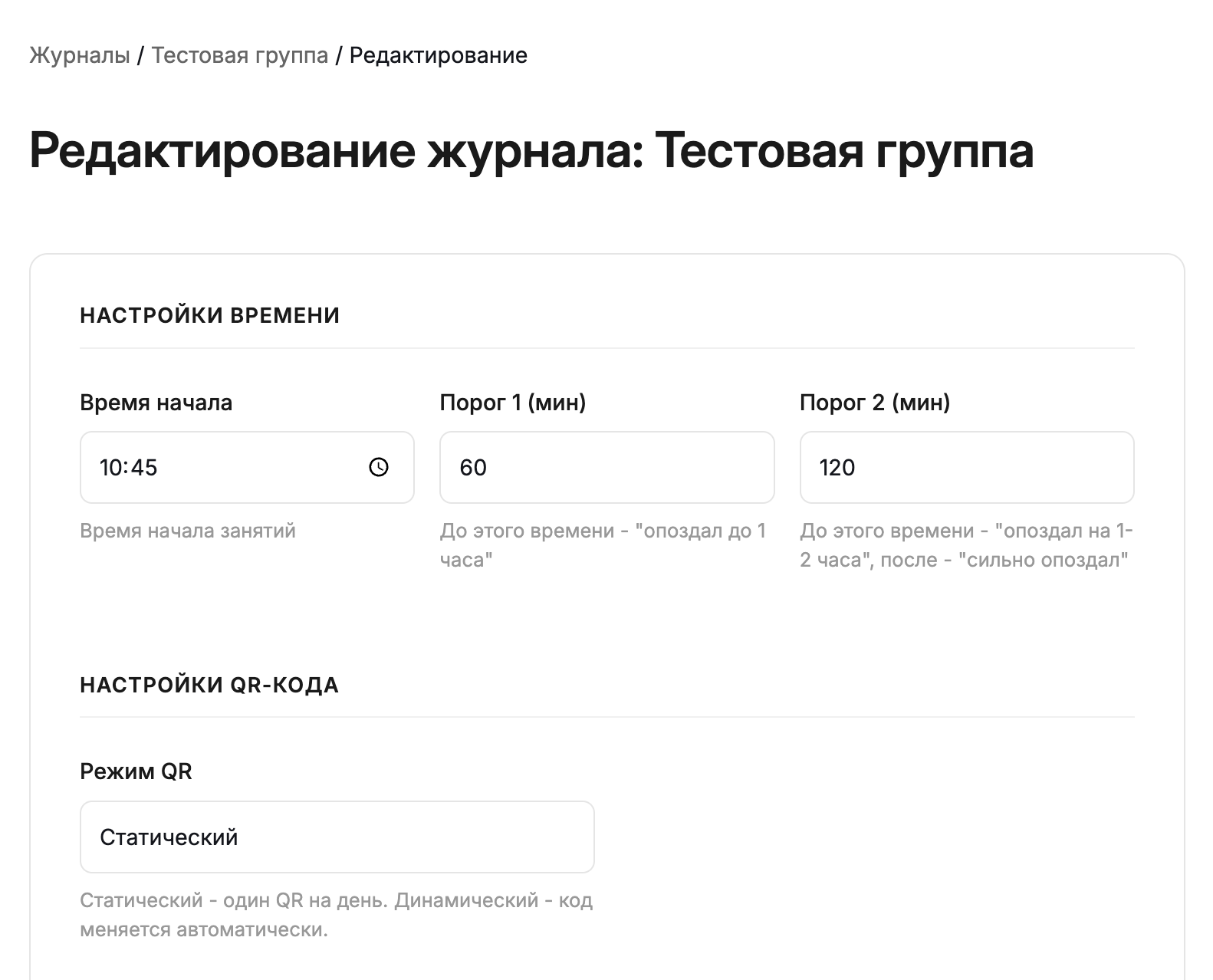Screen dimensions: 1213x980
Task: Focus the Порог 2 field with value 120
Action: pyautogui.click(x=966, y=467)
